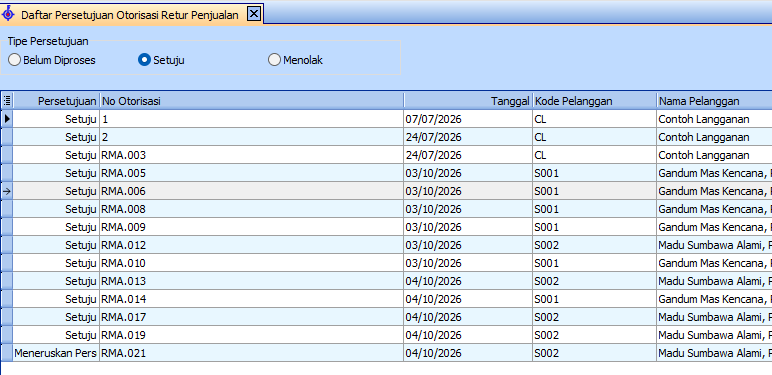Select the RMA.008 authorization cell
The width and height of the screenshot is (772, 375).
(252, 209)
